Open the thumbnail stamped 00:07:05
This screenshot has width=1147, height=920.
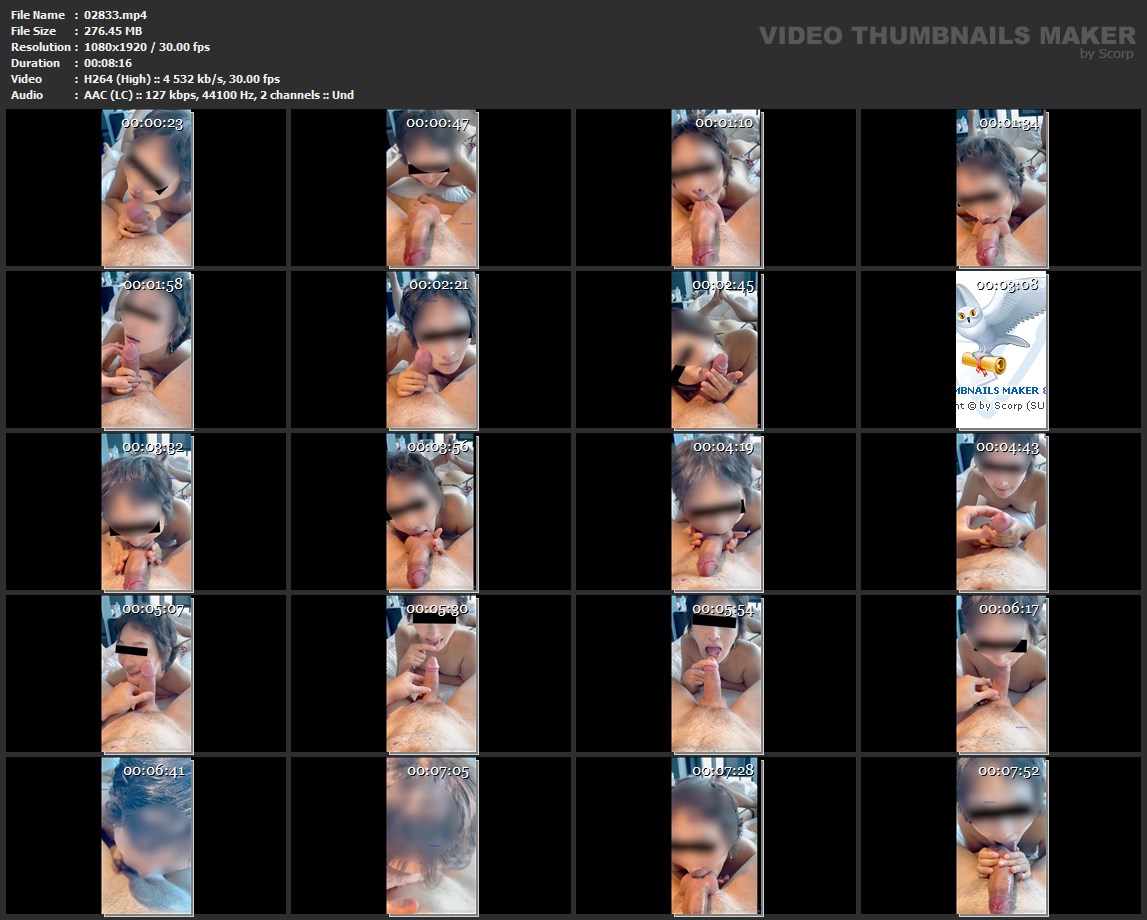[431, 836]
